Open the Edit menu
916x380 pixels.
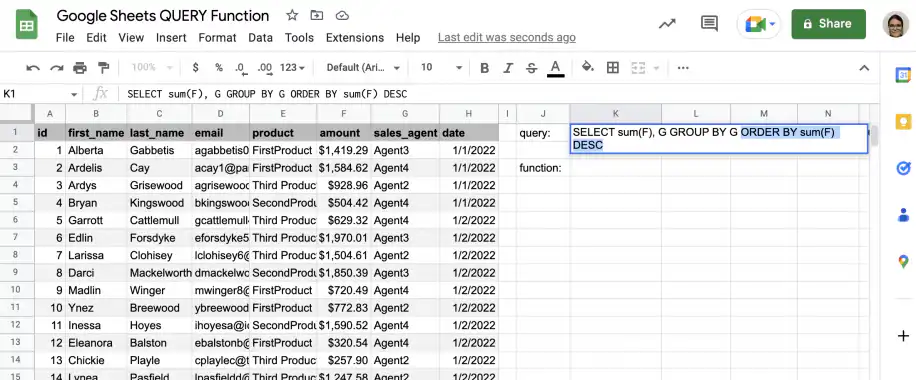pyautogui.click(x=96, y=37)
